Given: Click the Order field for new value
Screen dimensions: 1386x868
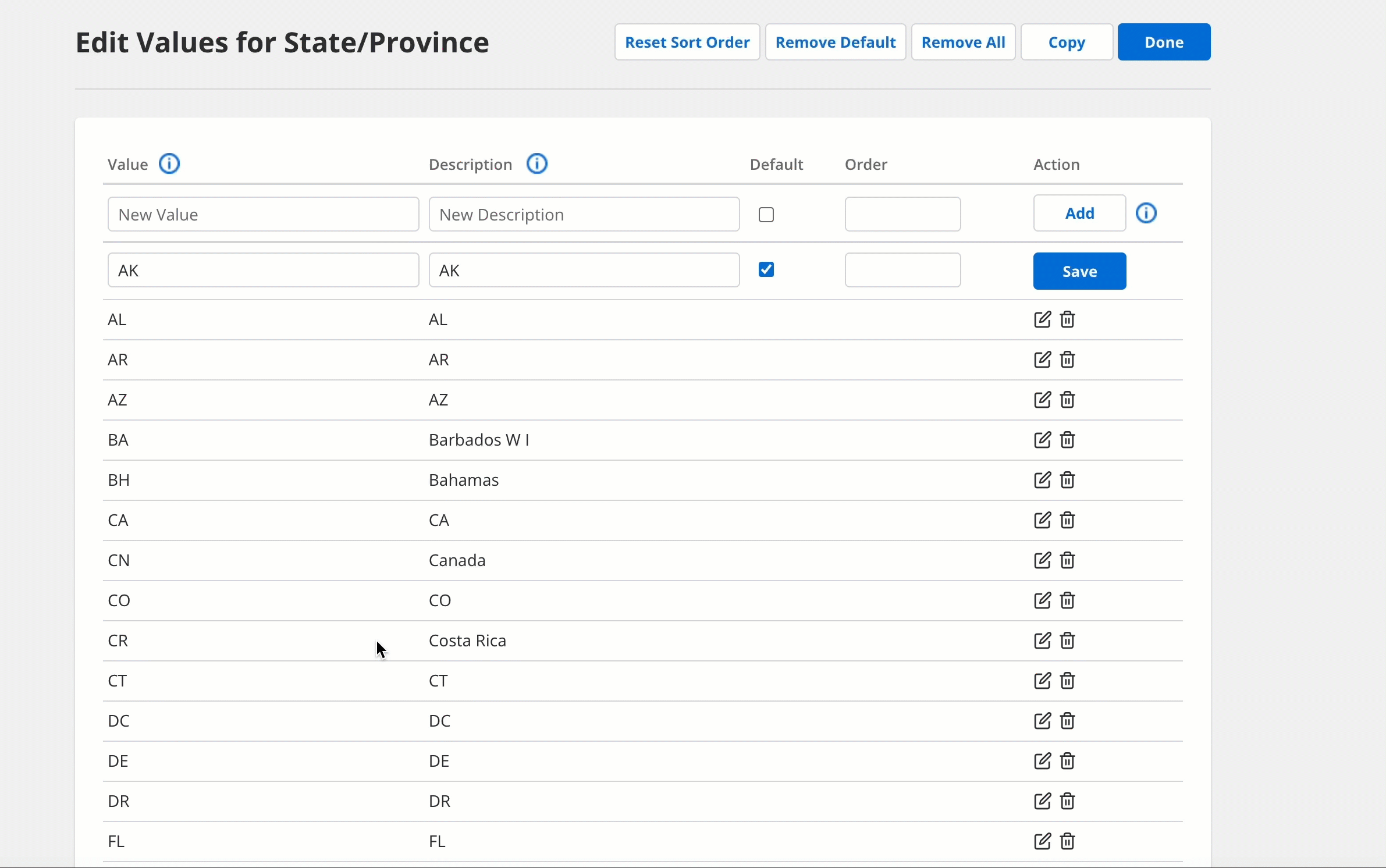Looking at the screenshot, I should click(x=902, y=214).
